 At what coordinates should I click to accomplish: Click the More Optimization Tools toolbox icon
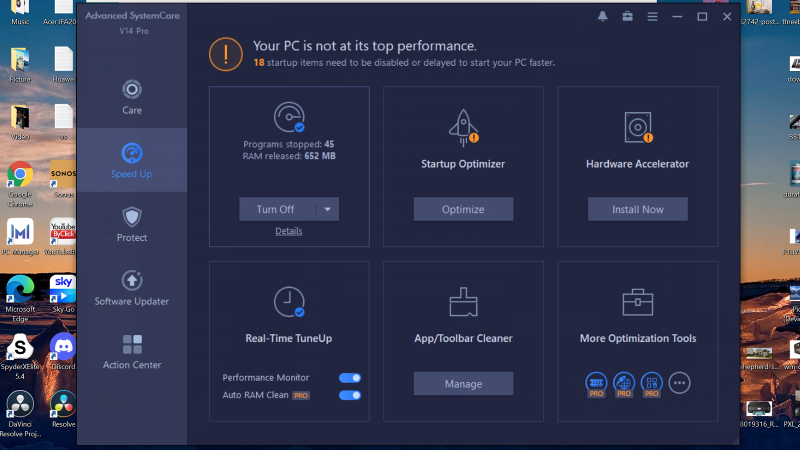pyautogui.click(x=638, y=302)
